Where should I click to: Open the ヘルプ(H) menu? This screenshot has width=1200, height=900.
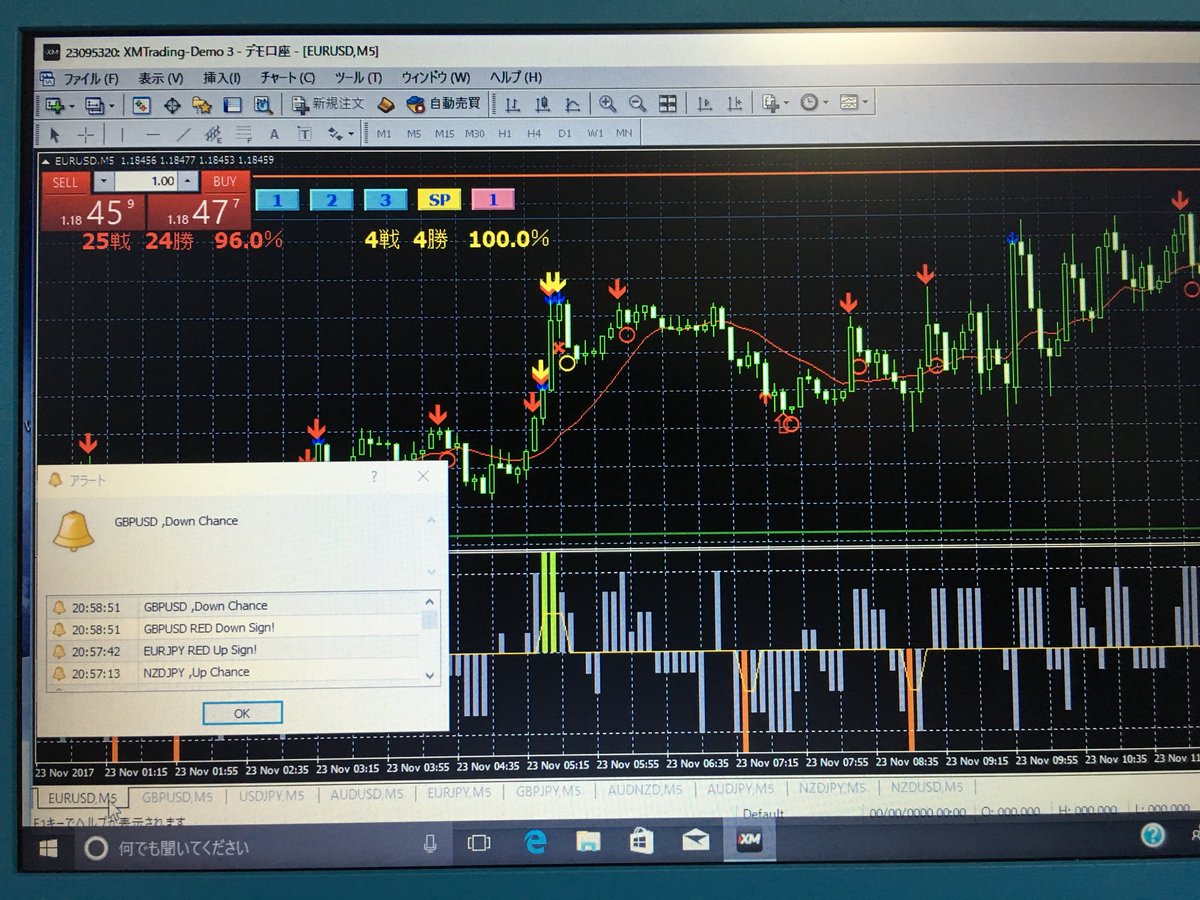(516, 78)
